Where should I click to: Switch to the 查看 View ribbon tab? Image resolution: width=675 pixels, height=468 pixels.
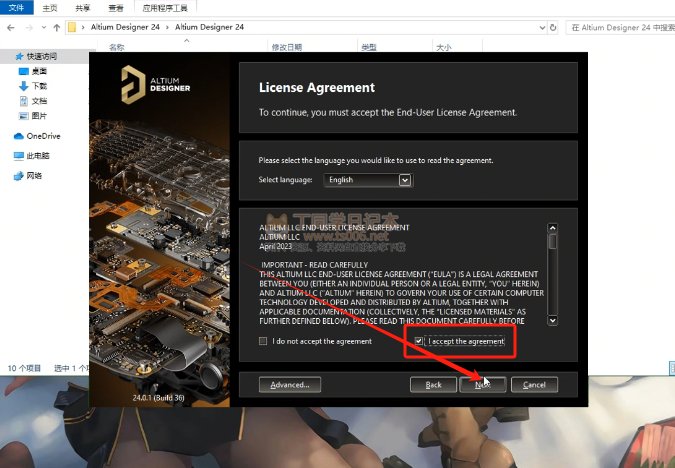[x=116, y=8]
